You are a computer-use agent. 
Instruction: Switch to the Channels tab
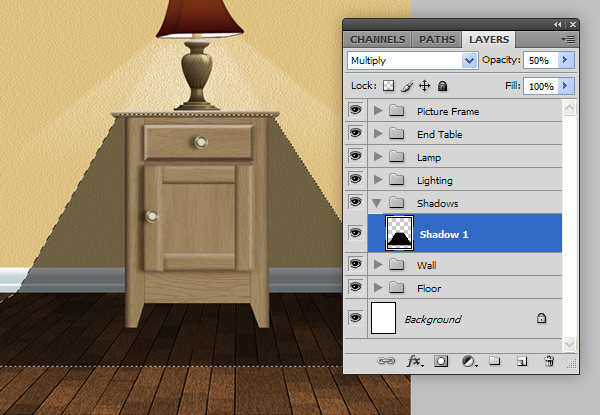click(377, 39)
